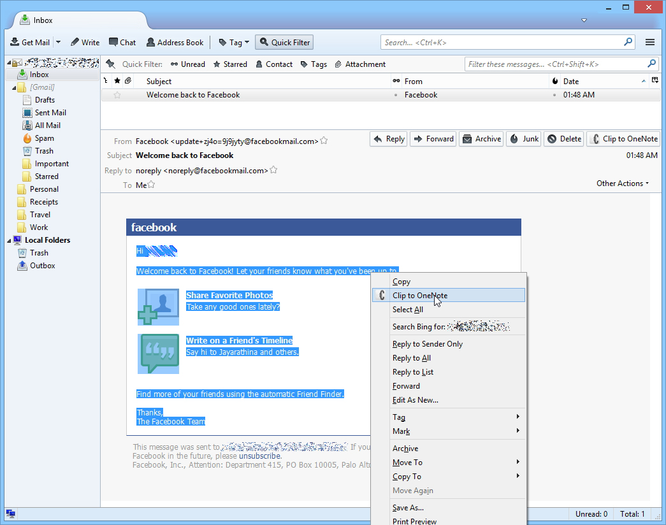This screenshot has width=666, height=525.
Task: Open the Get Mail dropdown arrow
Action: 58,42
